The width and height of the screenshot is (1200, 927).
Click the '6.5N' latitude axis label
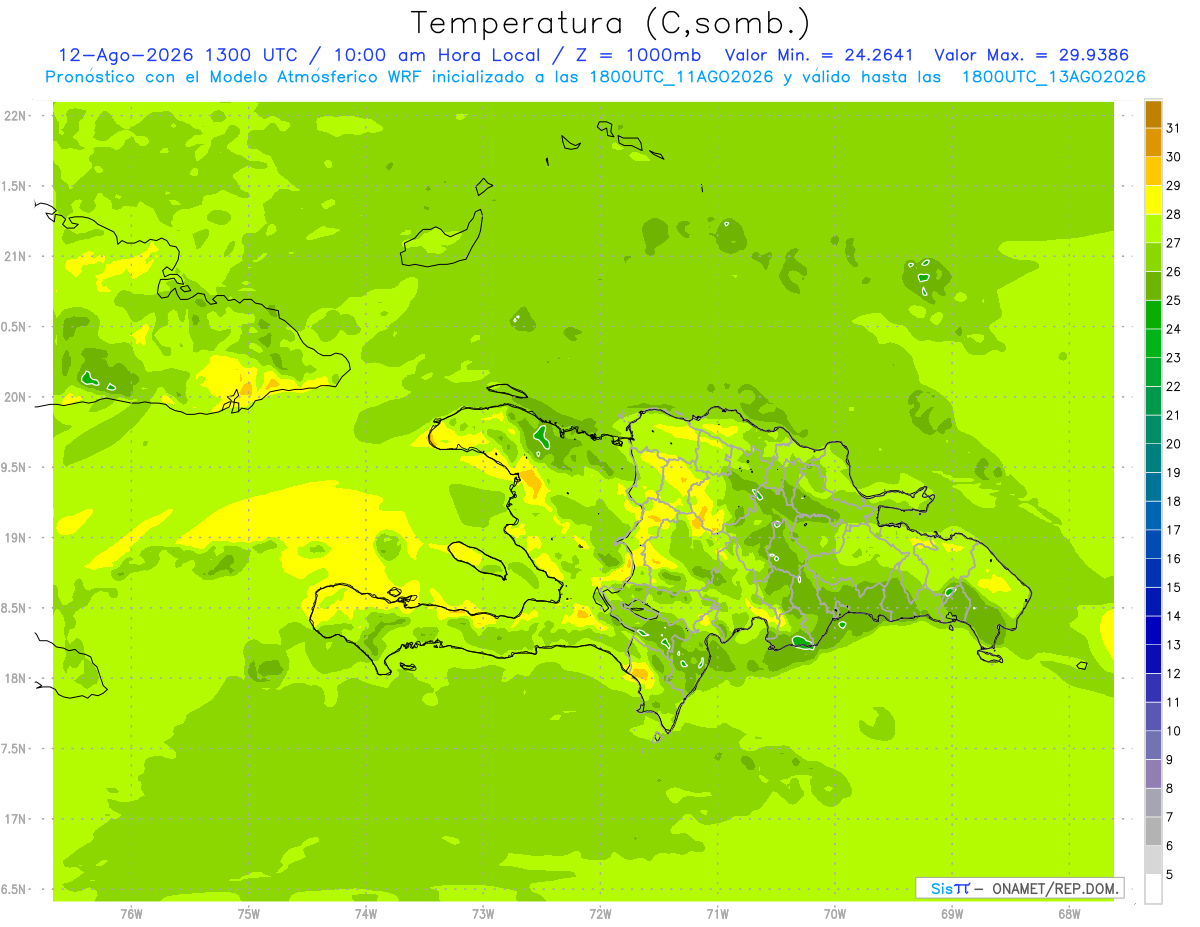click(x=15, y=889)
